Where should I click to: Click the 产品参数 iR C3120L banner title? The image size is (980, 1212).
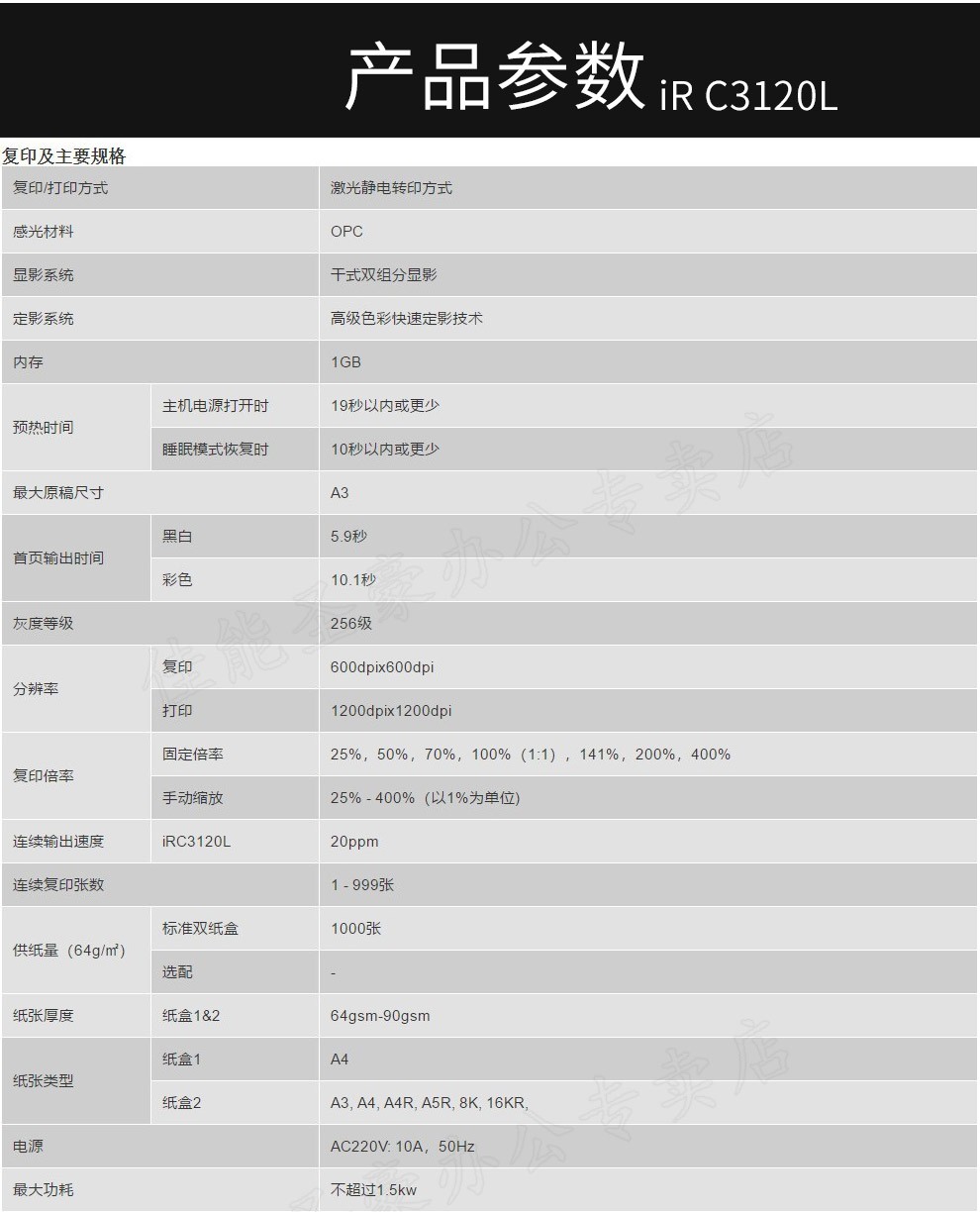(x=591, y=79)
